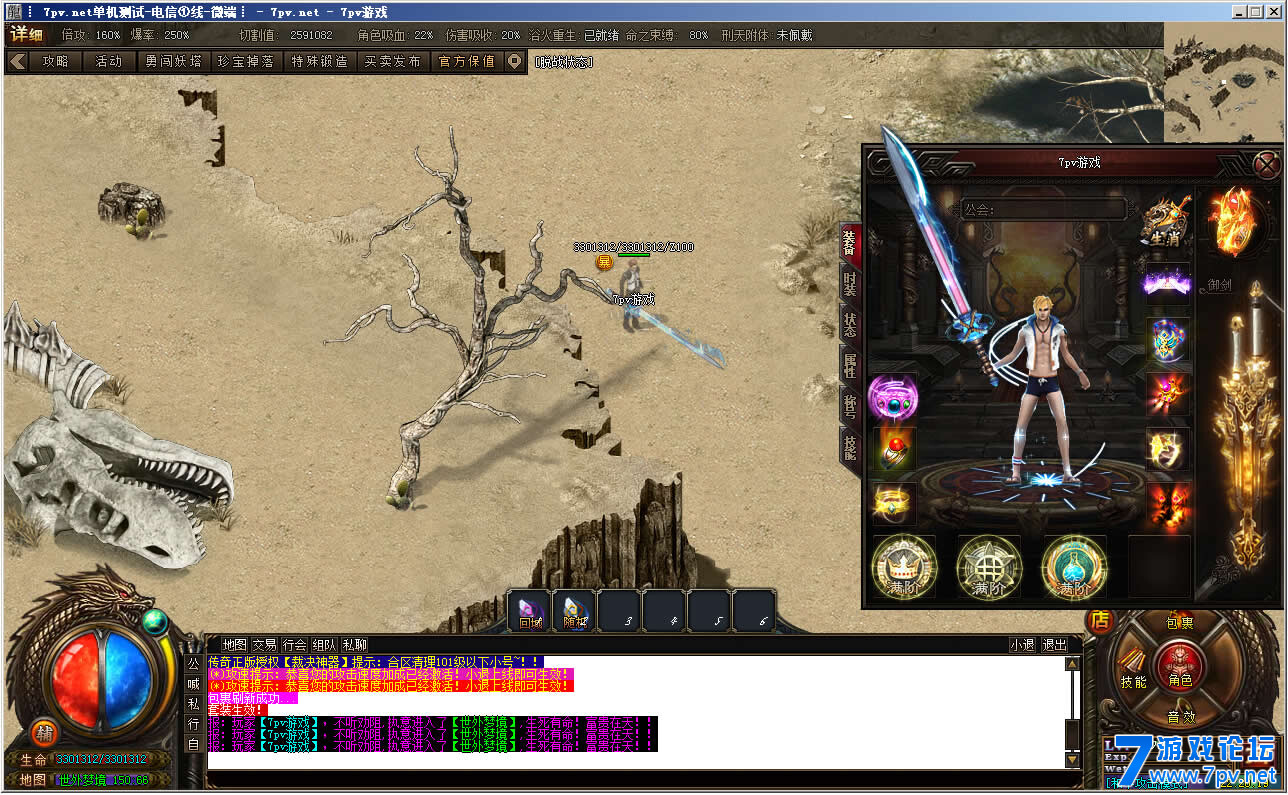The width and height of the screenshot is (1288, 795).
Task: Click the 组队 team button
Action: click(x=325, y=645)
